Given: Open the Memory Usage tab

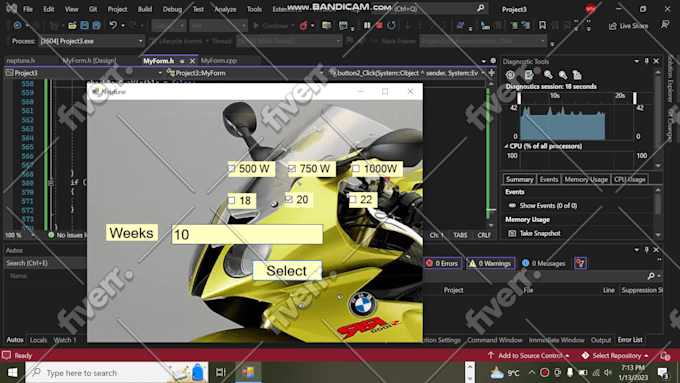Looking at the screenshot, I should click(586, 179).
